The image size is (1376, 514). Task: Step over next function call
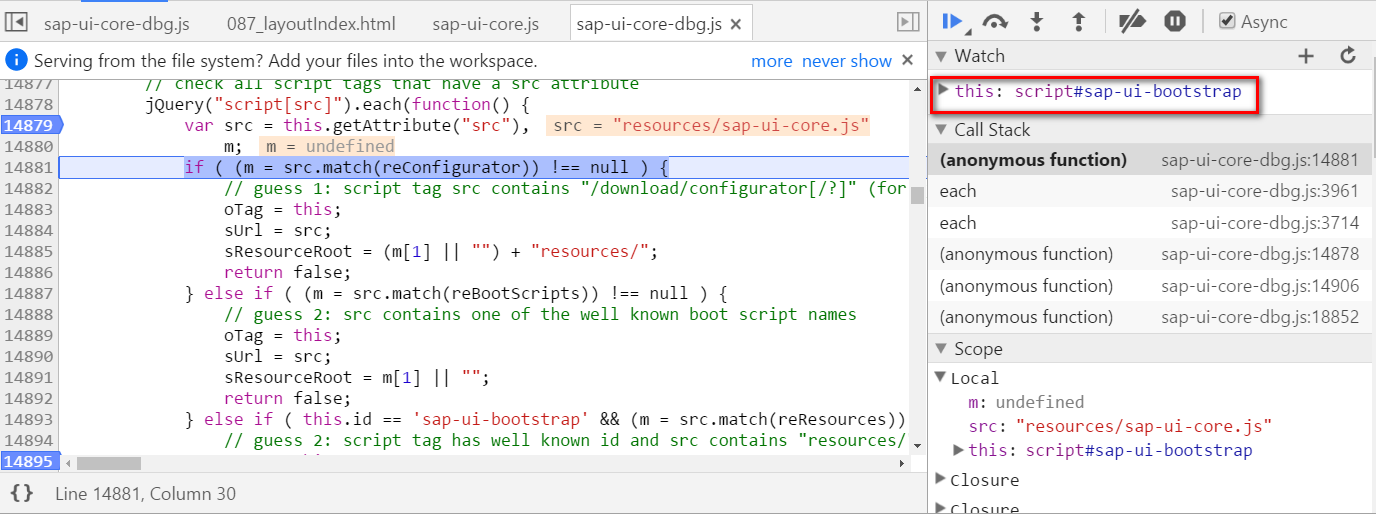pyautogui.click(x=995, y=21)
